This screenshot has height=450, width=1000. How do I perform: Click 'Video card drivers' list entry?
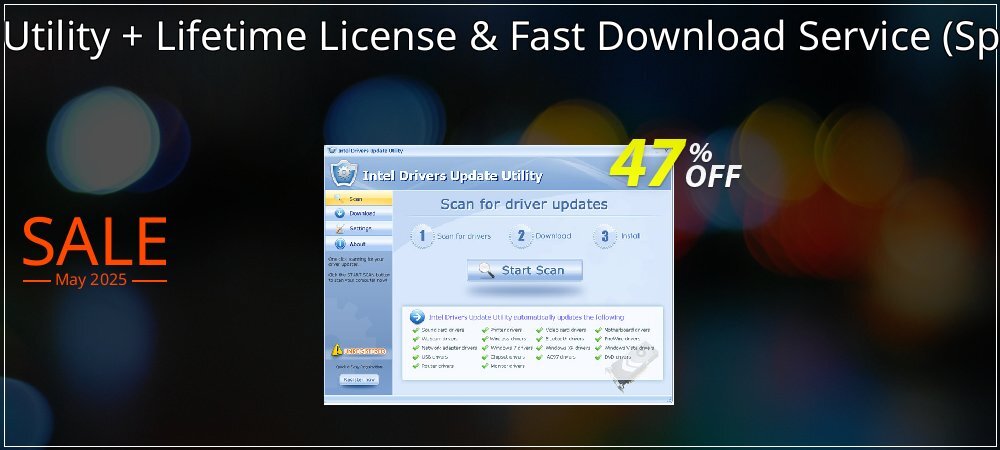pyautogui.click(x=561, y=330)
